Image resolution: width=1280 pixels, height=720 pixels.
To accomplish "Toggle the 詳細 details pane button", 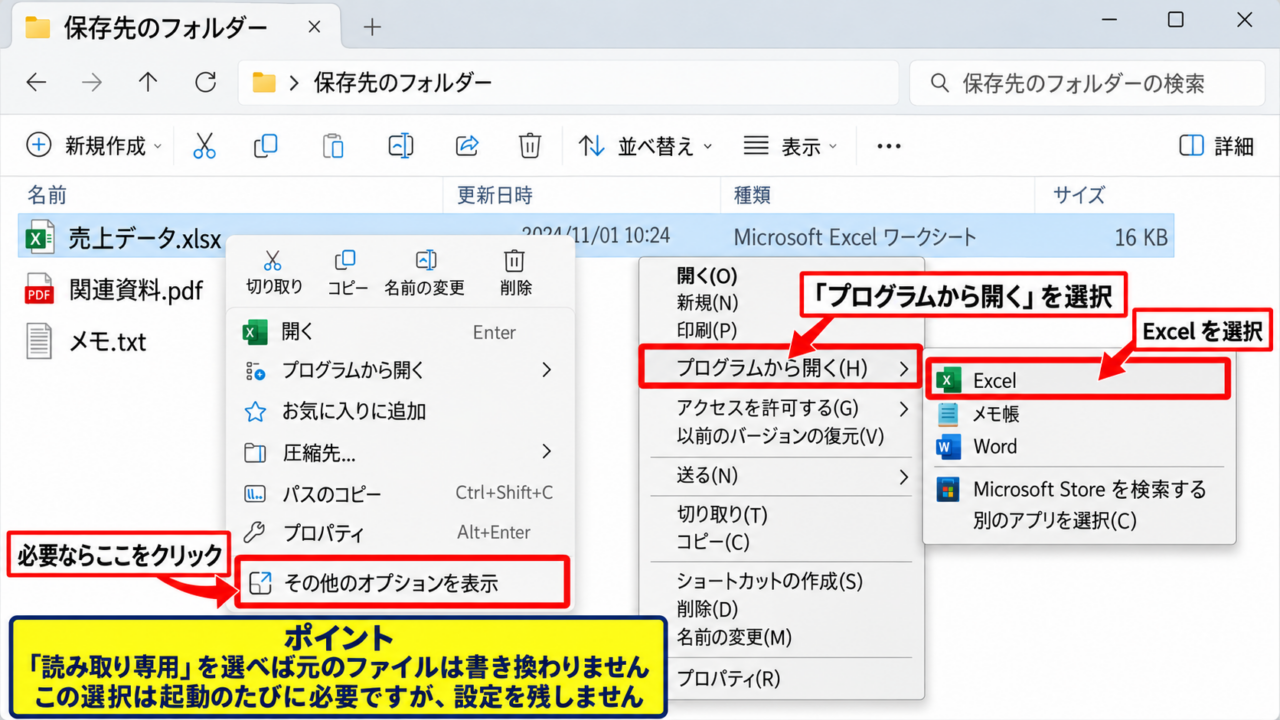I will click(1216, 146).
